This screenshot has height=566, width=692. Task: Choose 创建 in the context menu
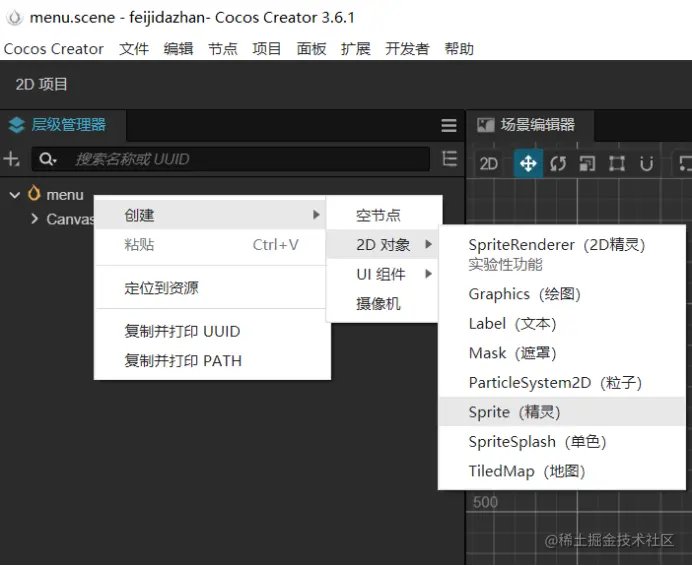click(x=210, y=215)
